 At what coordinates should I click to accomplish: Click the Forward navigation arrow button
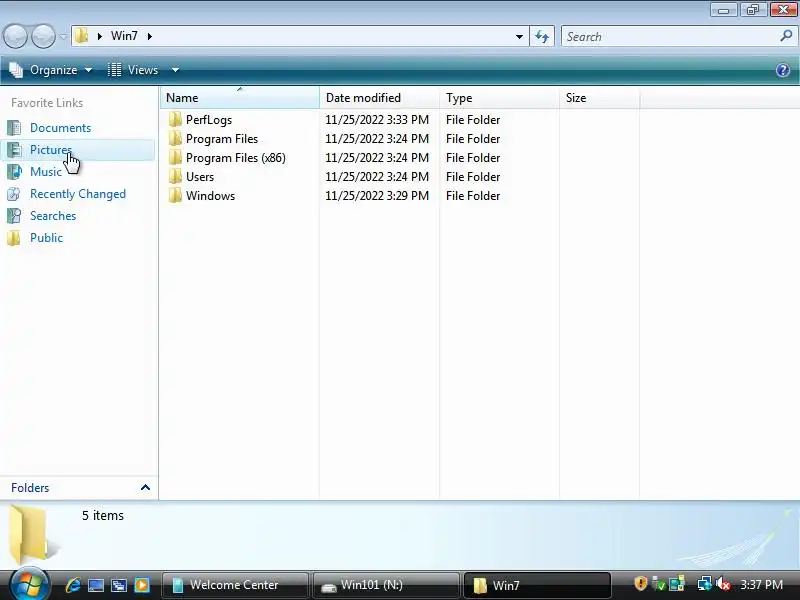point(43,37)
